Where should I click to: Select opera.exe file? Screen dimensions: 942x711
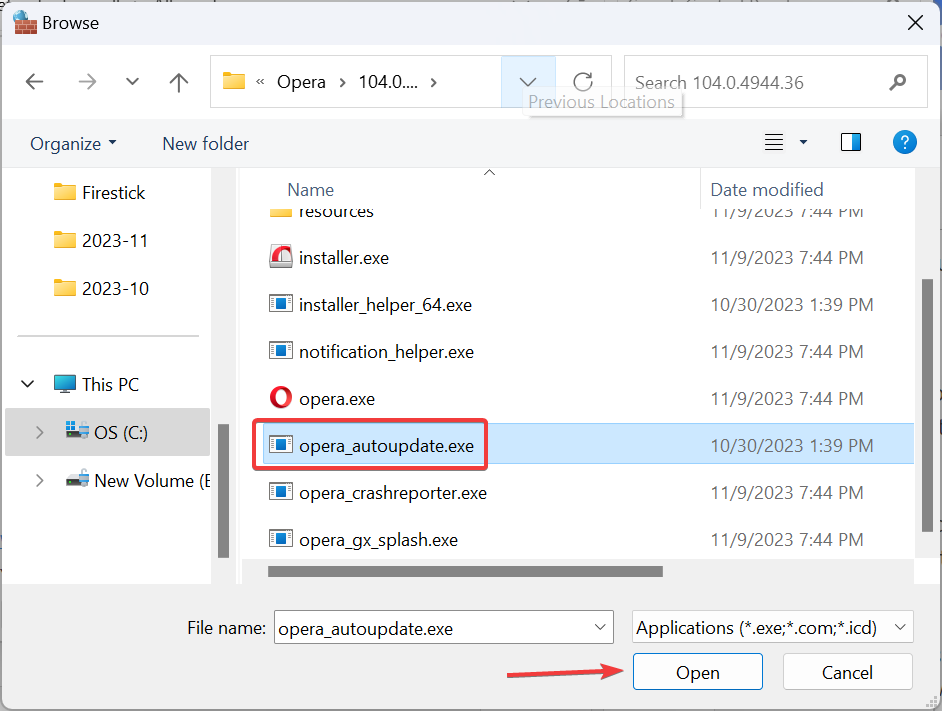pos(336,399)
